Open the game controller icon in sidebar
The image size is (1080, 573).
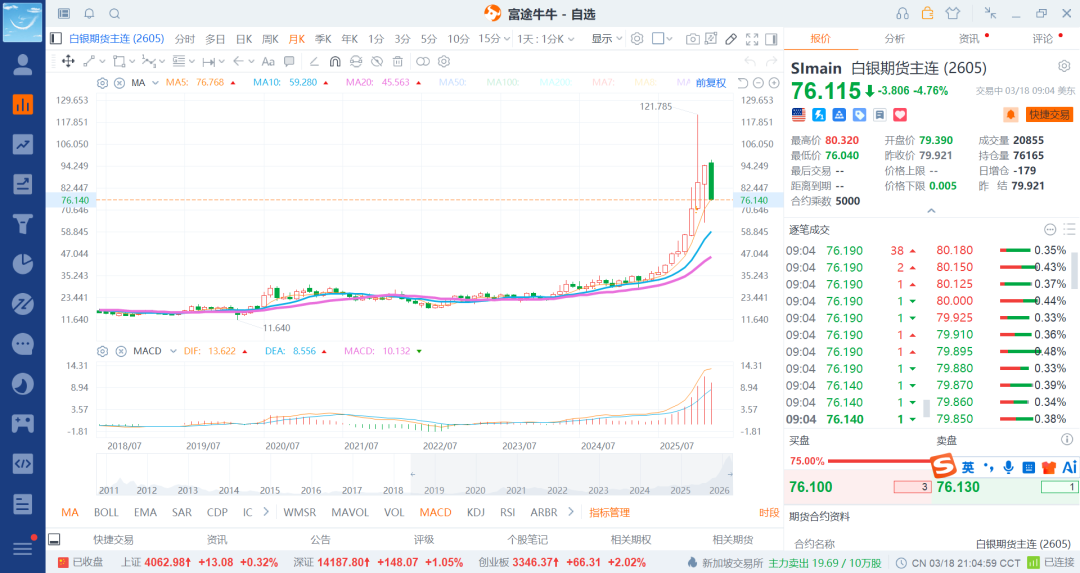click(x=23, y=424)
